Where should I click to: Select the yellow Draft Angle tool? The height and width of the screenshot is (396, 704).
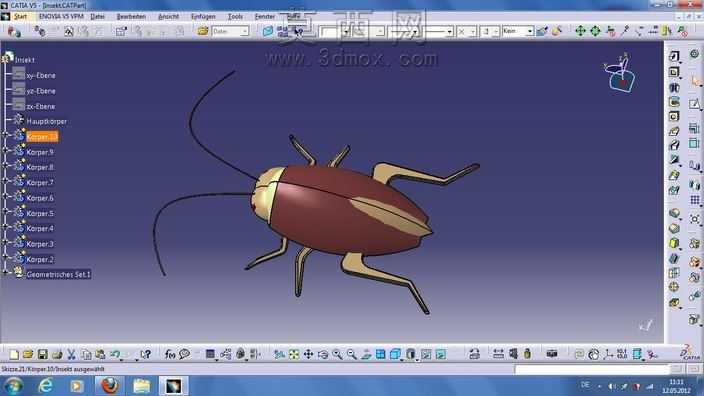click(674, 243)
